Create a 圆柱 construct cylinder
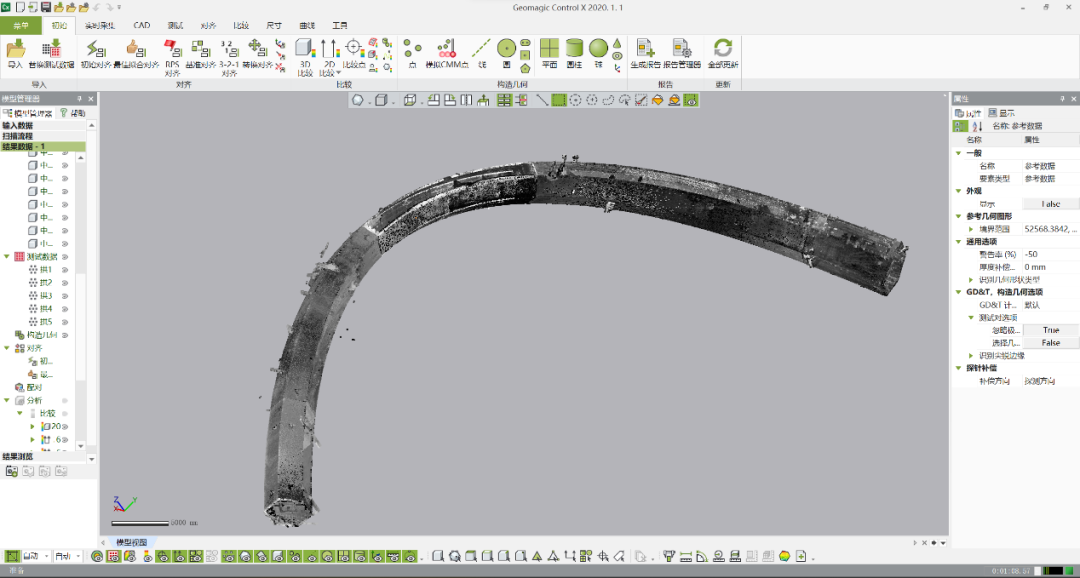 [x=574, y=54]
